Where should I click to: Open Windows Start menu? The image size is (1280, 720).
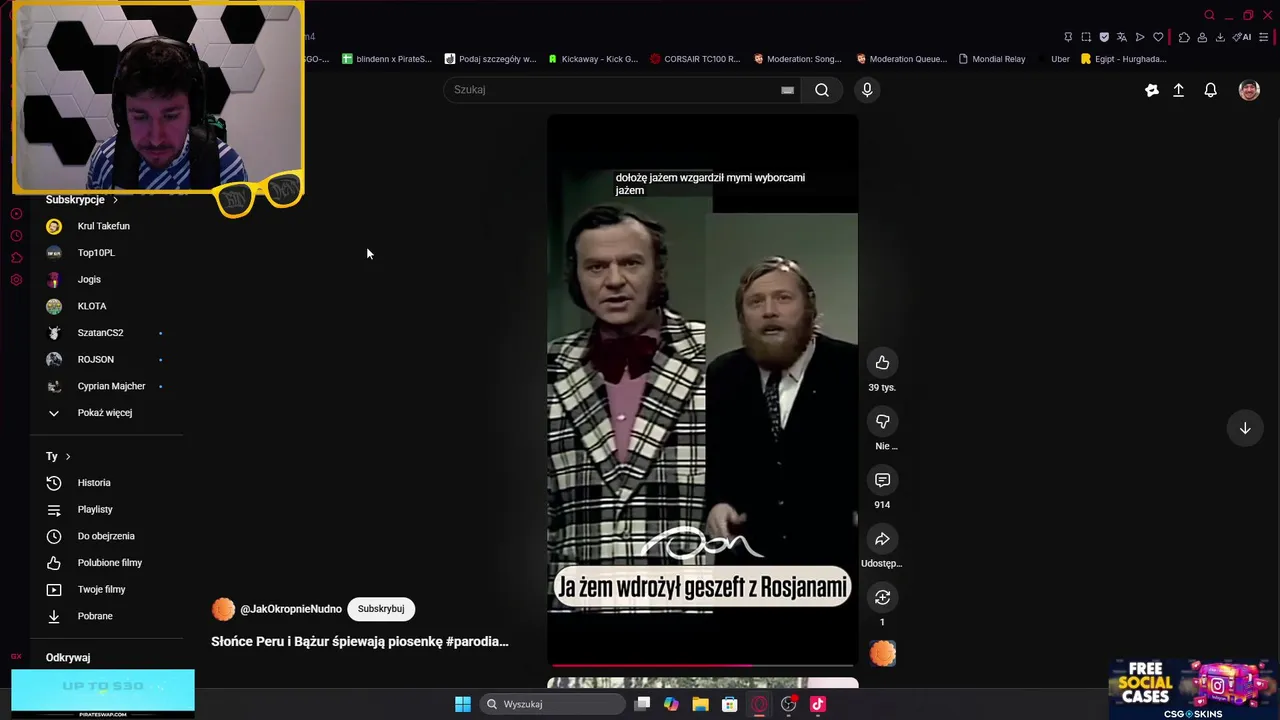tap(463, 704)
